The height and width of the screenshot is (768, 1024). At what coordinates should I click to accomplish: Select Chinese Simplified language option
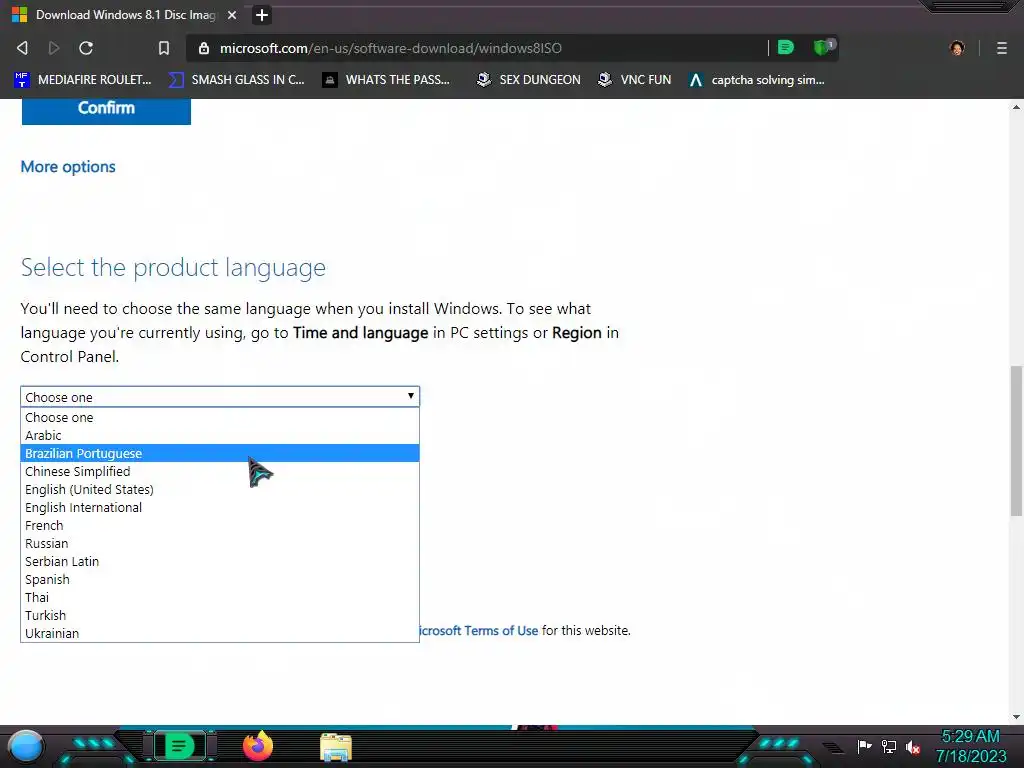(219, 472)
